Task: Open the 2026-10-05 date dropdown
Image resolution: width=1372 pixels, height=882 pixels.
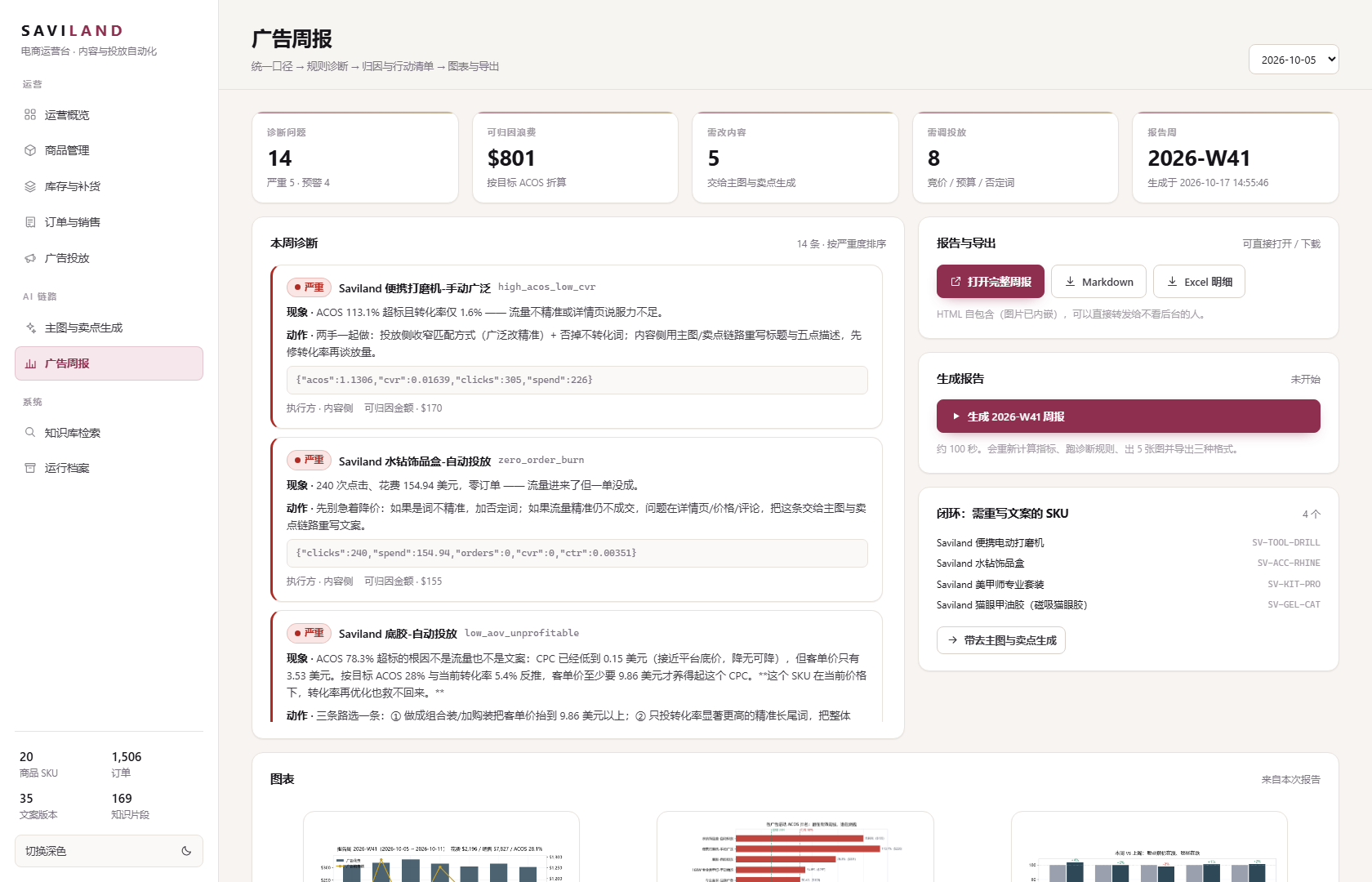Action: pos(1294,60)
